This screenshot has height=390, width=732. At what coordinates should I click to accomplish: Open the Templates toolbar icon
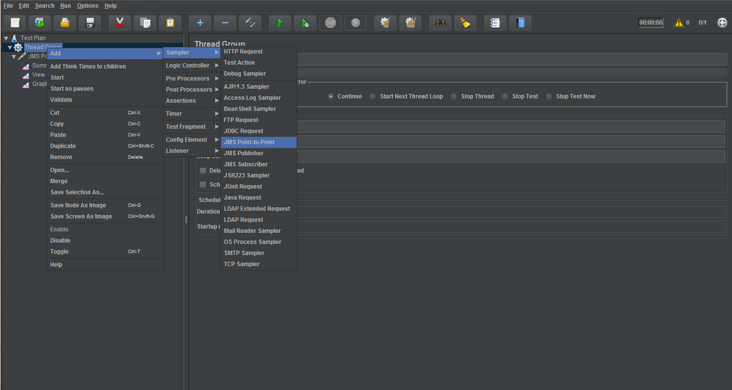coord(40,23)
